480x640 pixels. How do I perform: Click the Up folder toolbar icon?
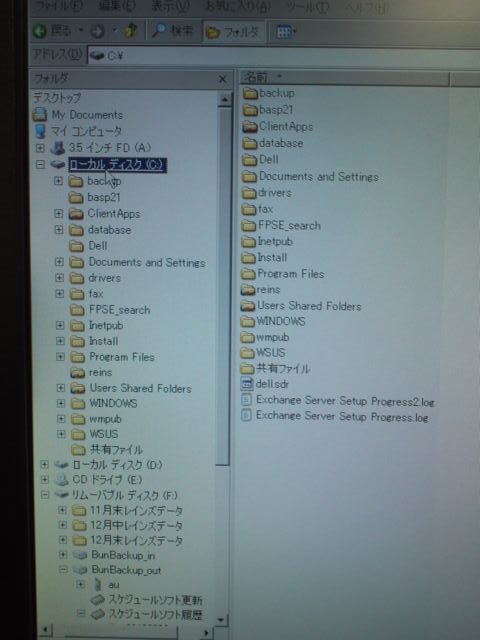(x=130, y=31)
